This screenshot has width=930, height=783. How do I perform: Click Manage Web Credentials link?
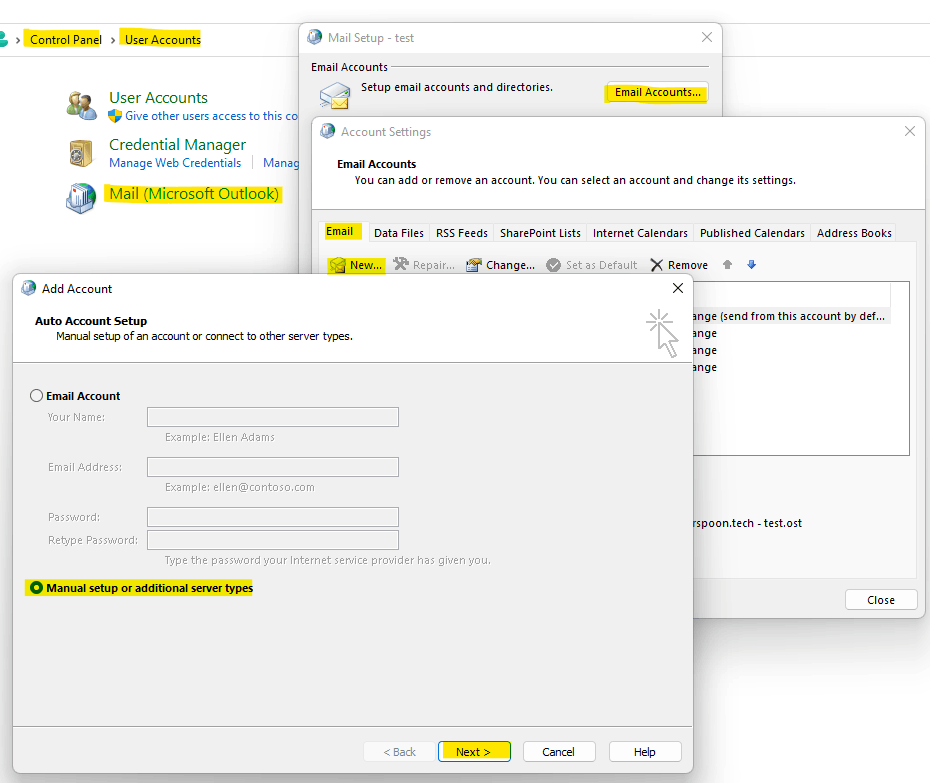coord(175,163)
